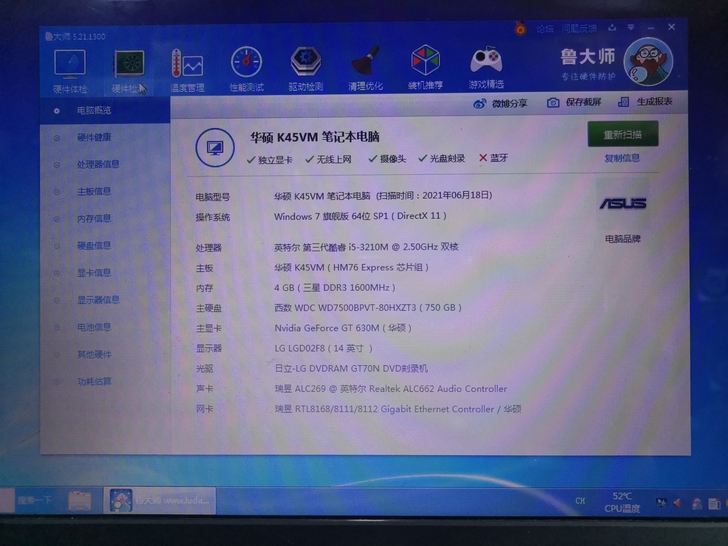This screenshot has width=728, height=546.
Task: Click the orange medal icon in title bar
Action: tap(521, 29)
